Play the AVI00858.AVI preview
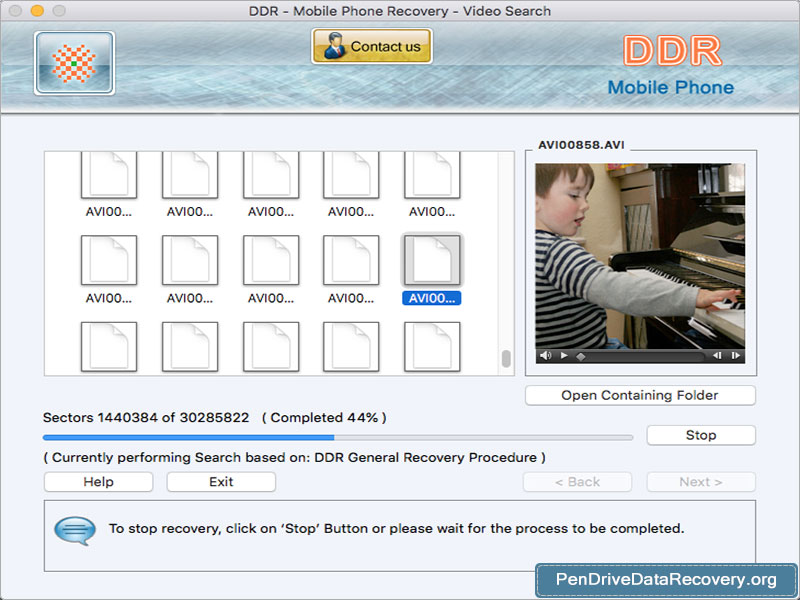 pyautogui.click(x=564, y=356)
